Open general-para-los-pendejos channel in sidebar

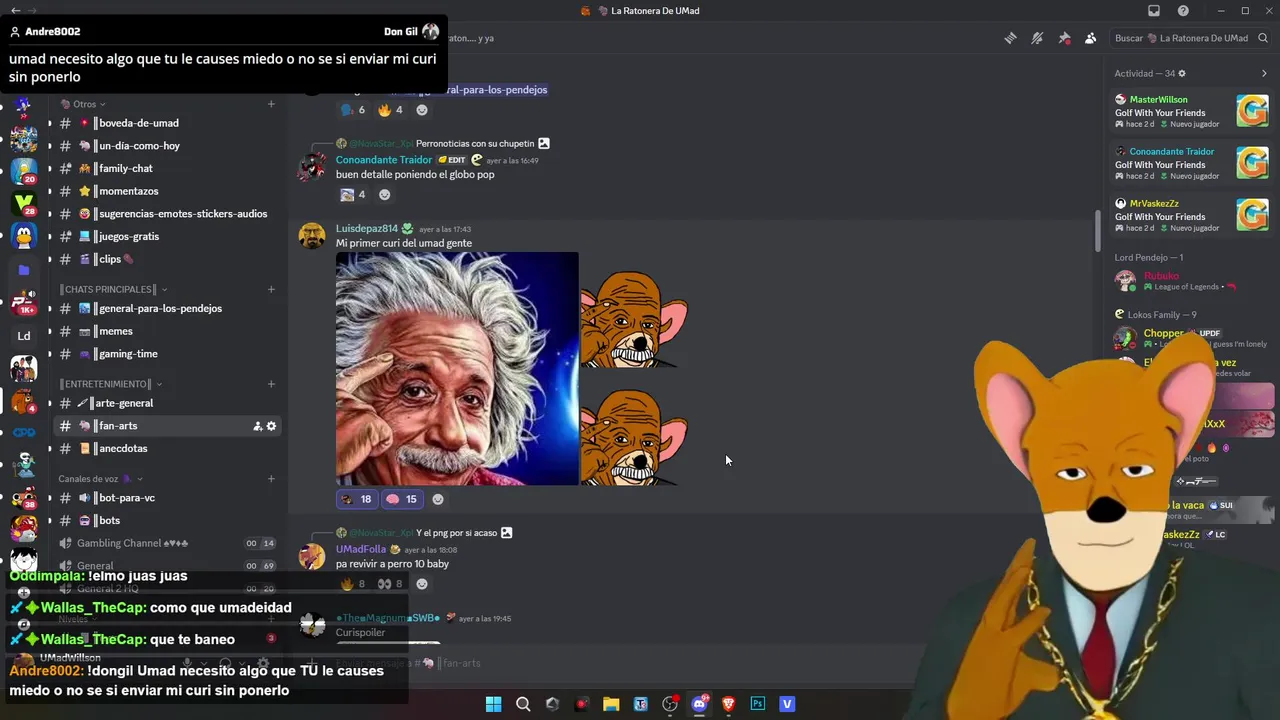coord(167,308)
